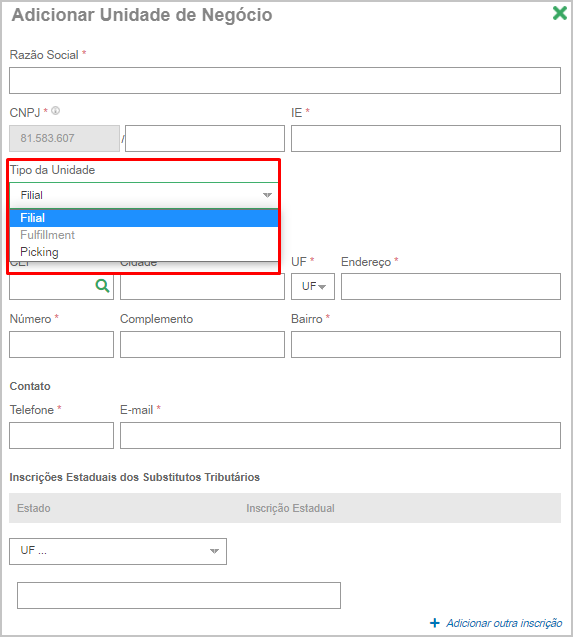The image size is (573, 637).
Task: Select Filial option in dropdown list
Action: coord(144,218)
